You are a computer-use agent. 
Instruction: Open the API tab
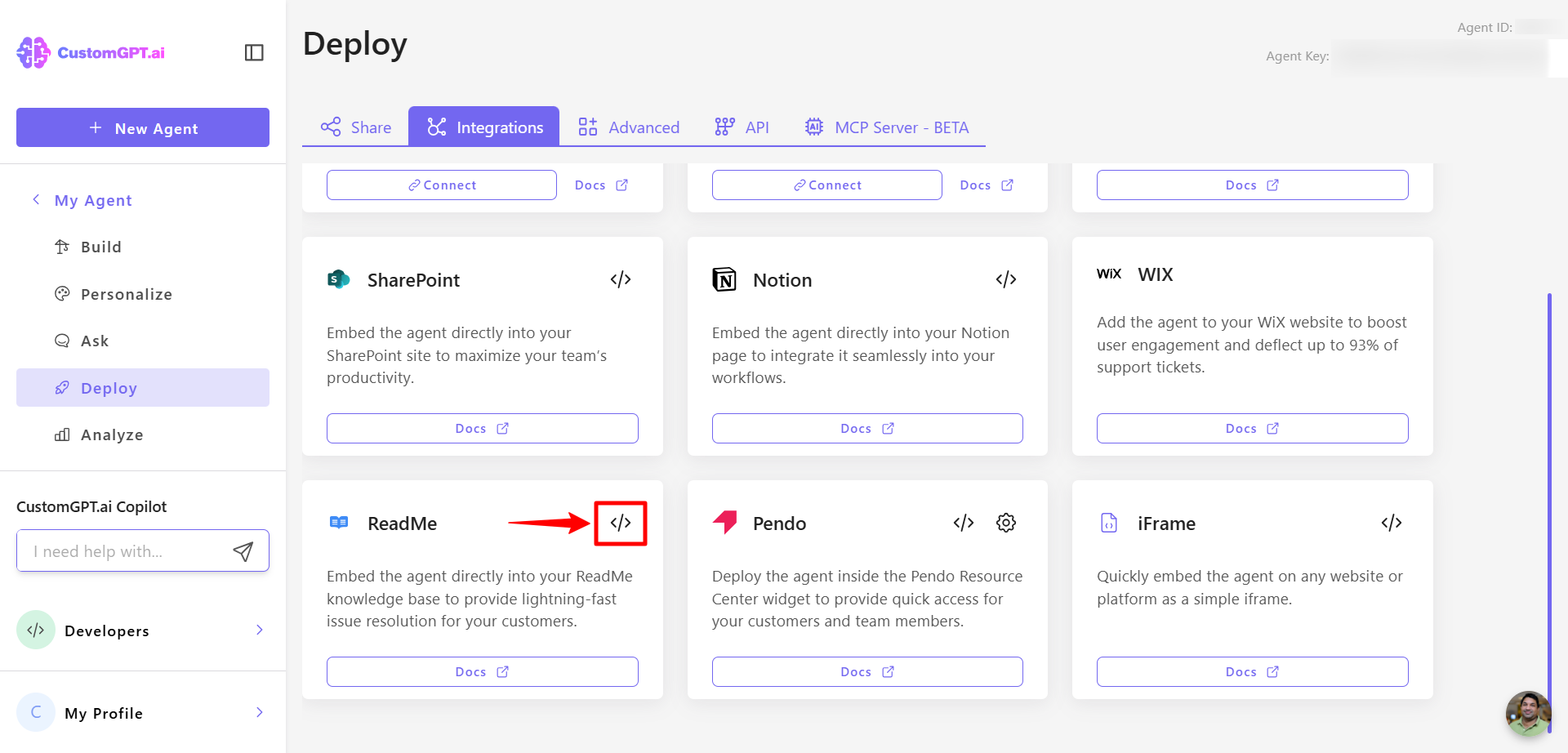point(742,127)
